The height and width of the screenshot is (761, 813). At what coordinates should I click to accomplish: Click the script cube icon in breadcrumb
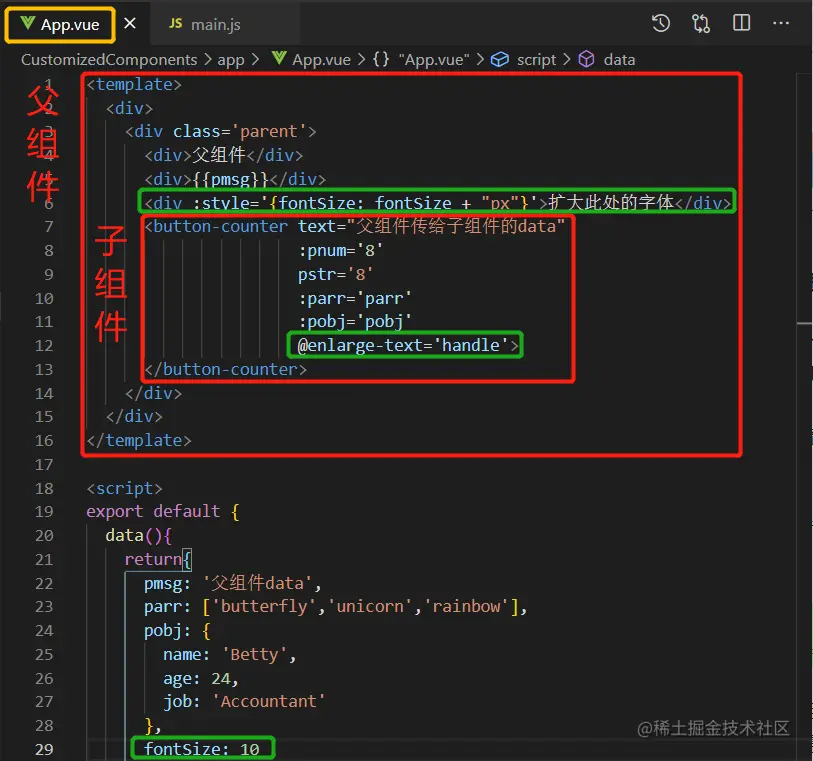[x=500, y=60]
